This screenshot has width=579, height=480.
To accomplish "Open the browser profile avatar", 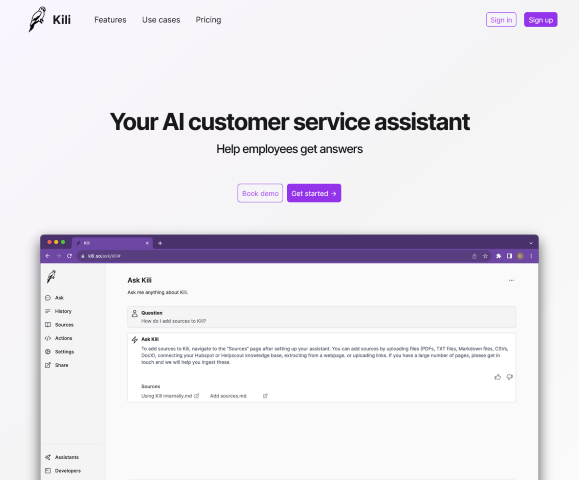I will (x=520, y=256).
